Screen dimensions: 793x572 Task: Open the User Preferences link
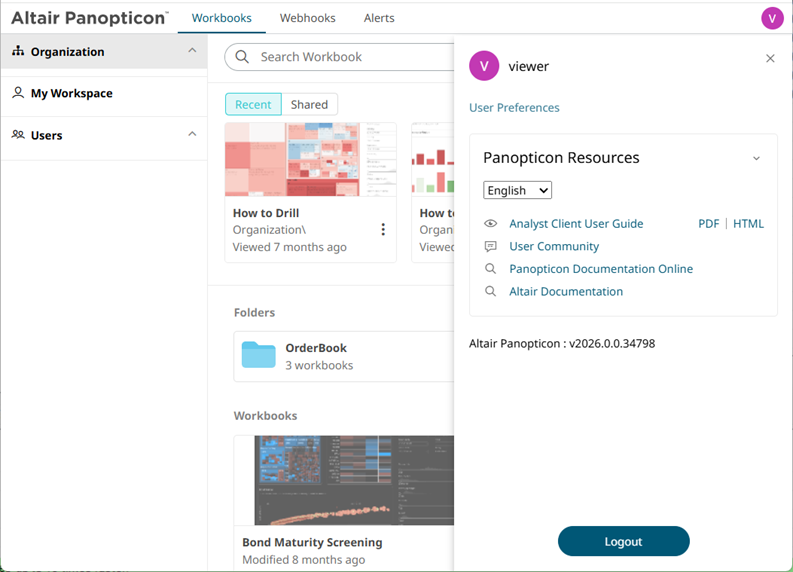click(x=514, y=108)
